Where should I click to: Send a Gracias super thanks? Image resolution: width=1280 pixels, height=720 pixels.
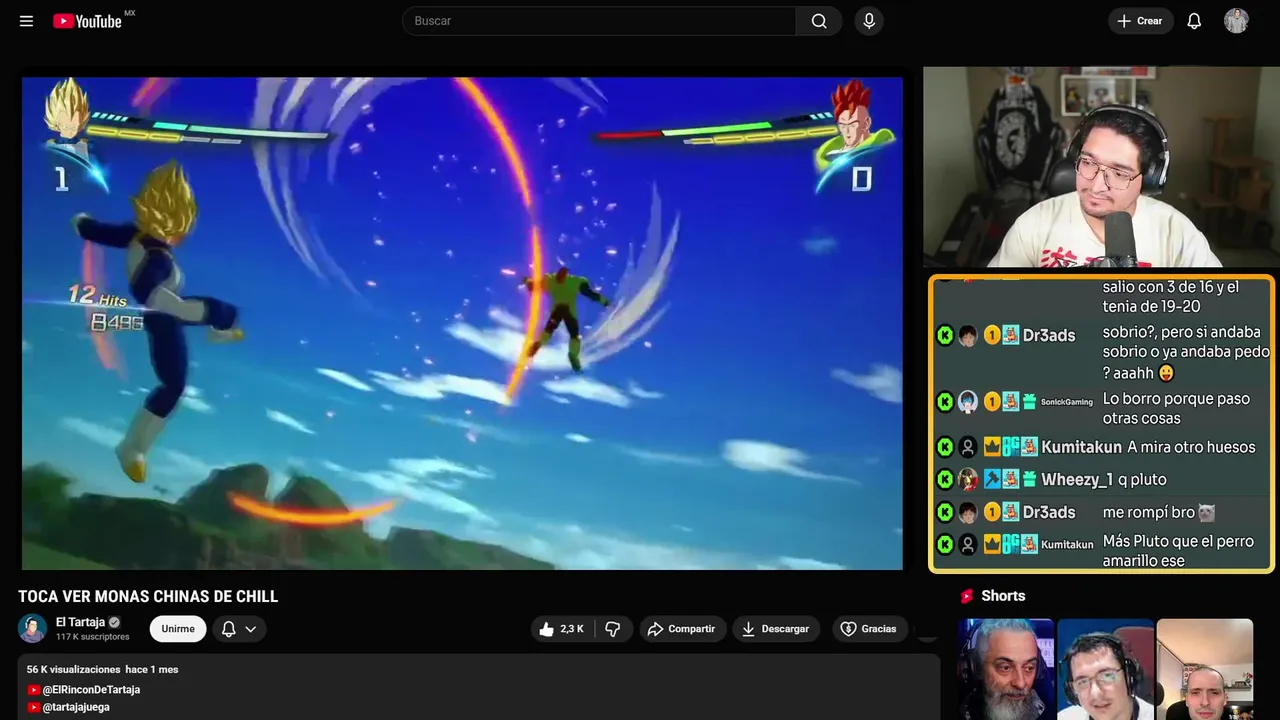pyautogui.click(x=868, y=629)
